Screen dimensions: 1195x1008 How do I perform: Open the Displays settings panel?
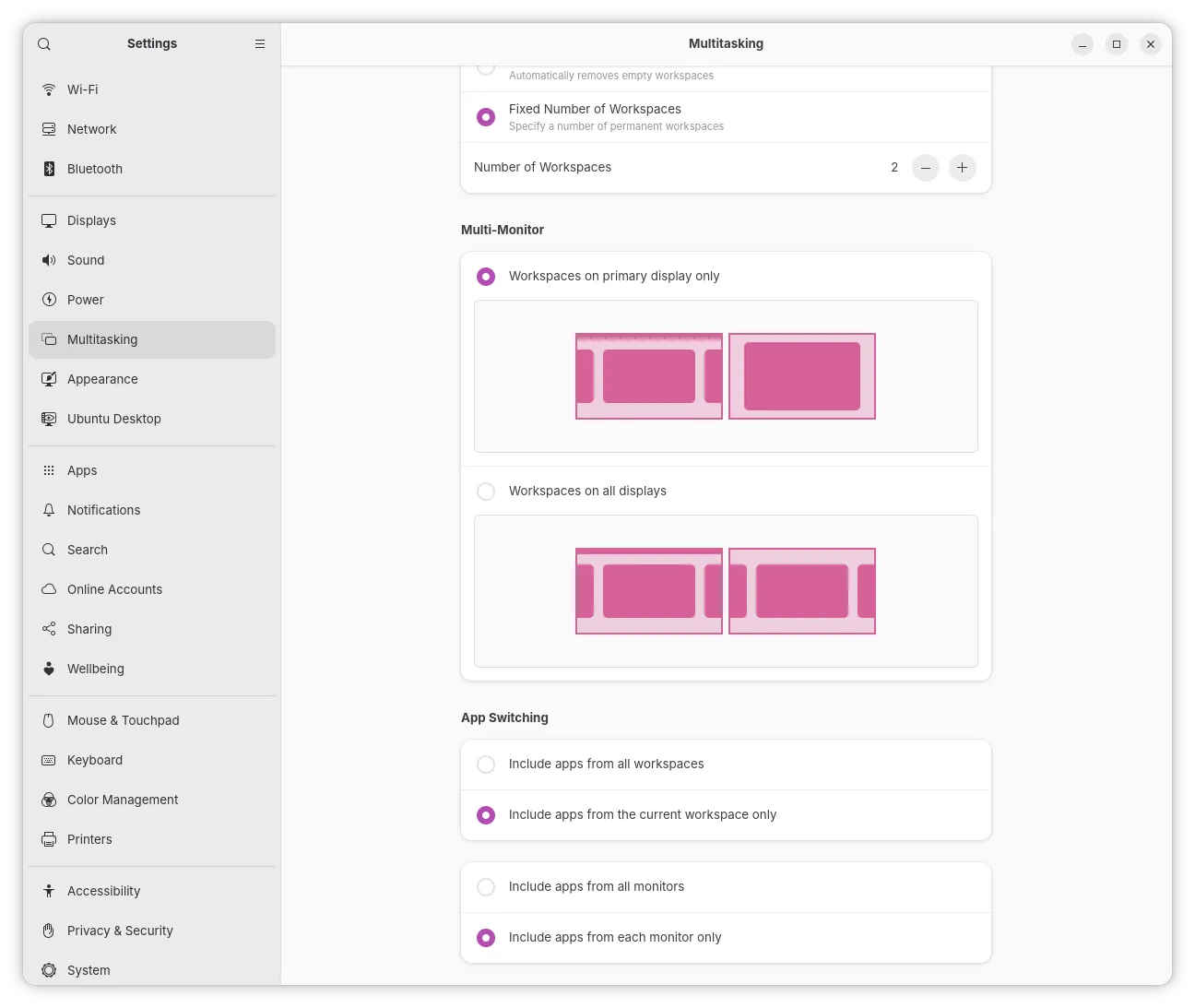pos(91,220)
